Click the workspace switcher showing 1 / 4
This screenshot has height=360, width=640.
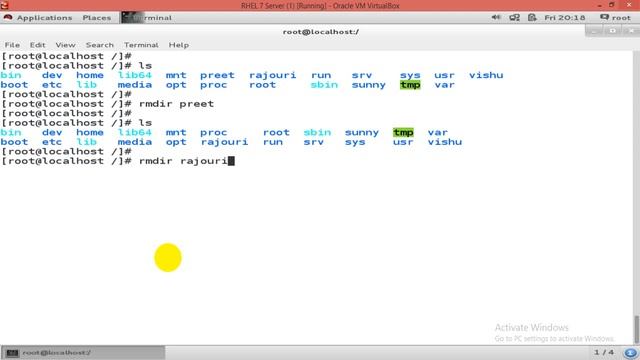point(604,352)
